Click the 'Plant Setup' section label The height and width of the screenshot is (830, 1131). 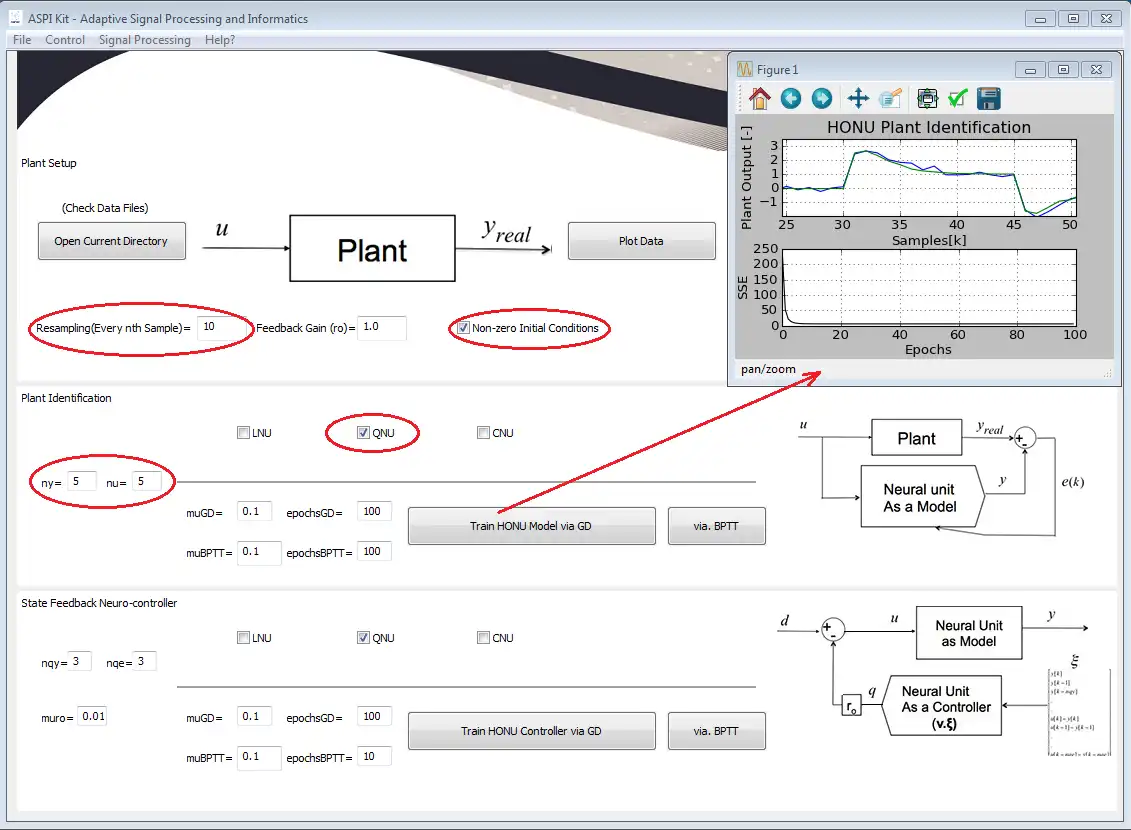pyautogui.click(x=48, y=163)
